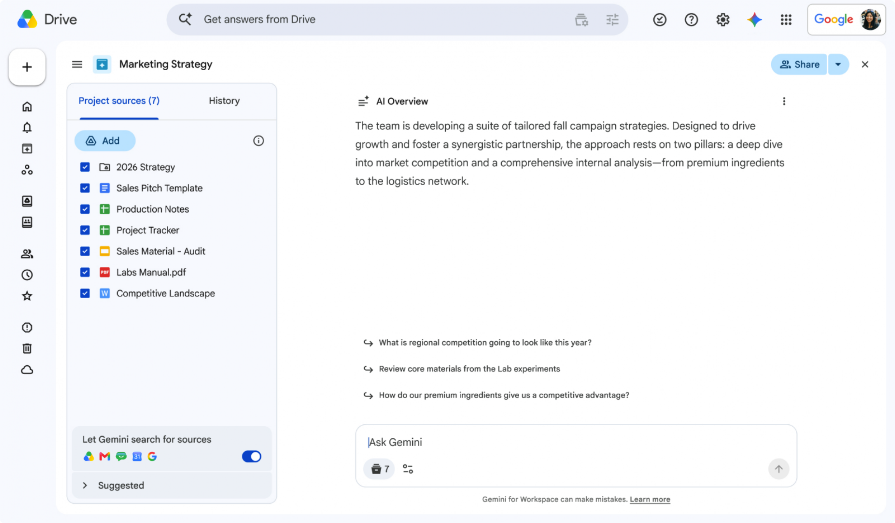This screenshot has width=895, height=523.
Task: Uncheck Production Notes source
Action: pyautogui.click(x=85, y=210)
